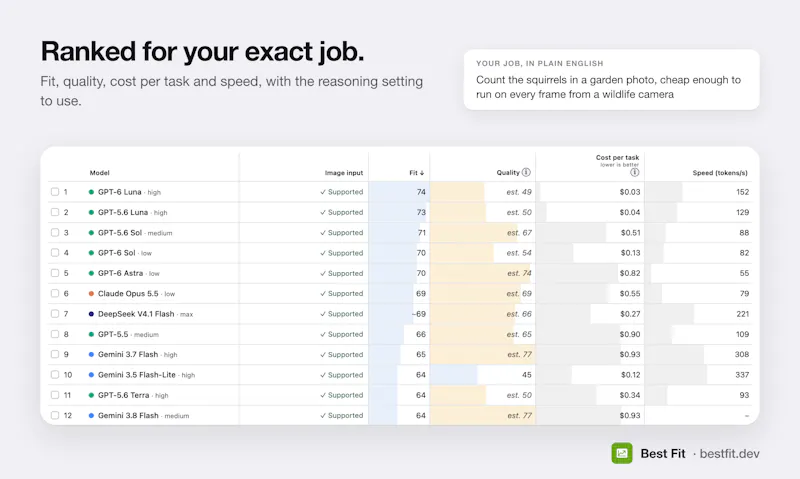Click the Cost per task column header

click(617, 158)
